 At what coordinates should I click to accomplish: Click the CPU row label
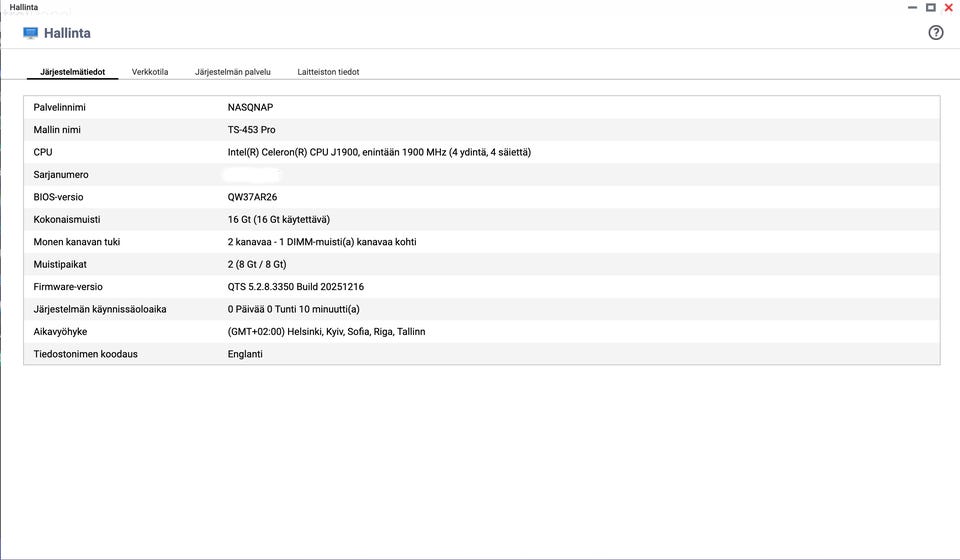click(43, 152)
